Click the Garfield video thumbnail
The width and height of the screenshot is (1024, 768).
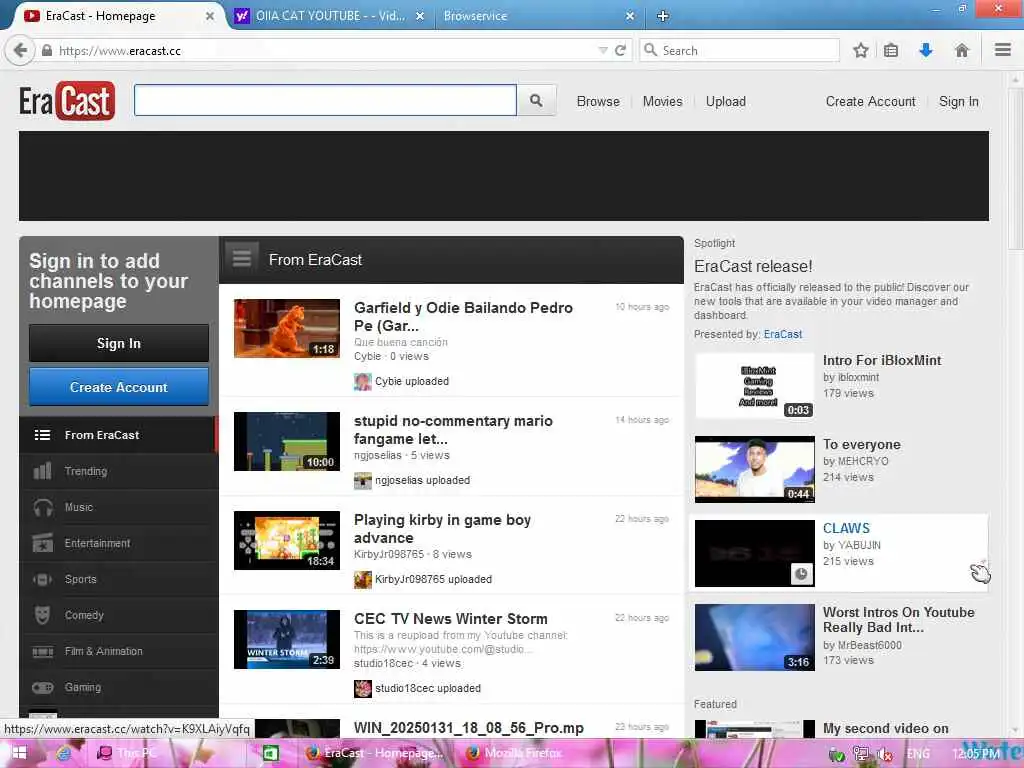(x=287, y=328)
